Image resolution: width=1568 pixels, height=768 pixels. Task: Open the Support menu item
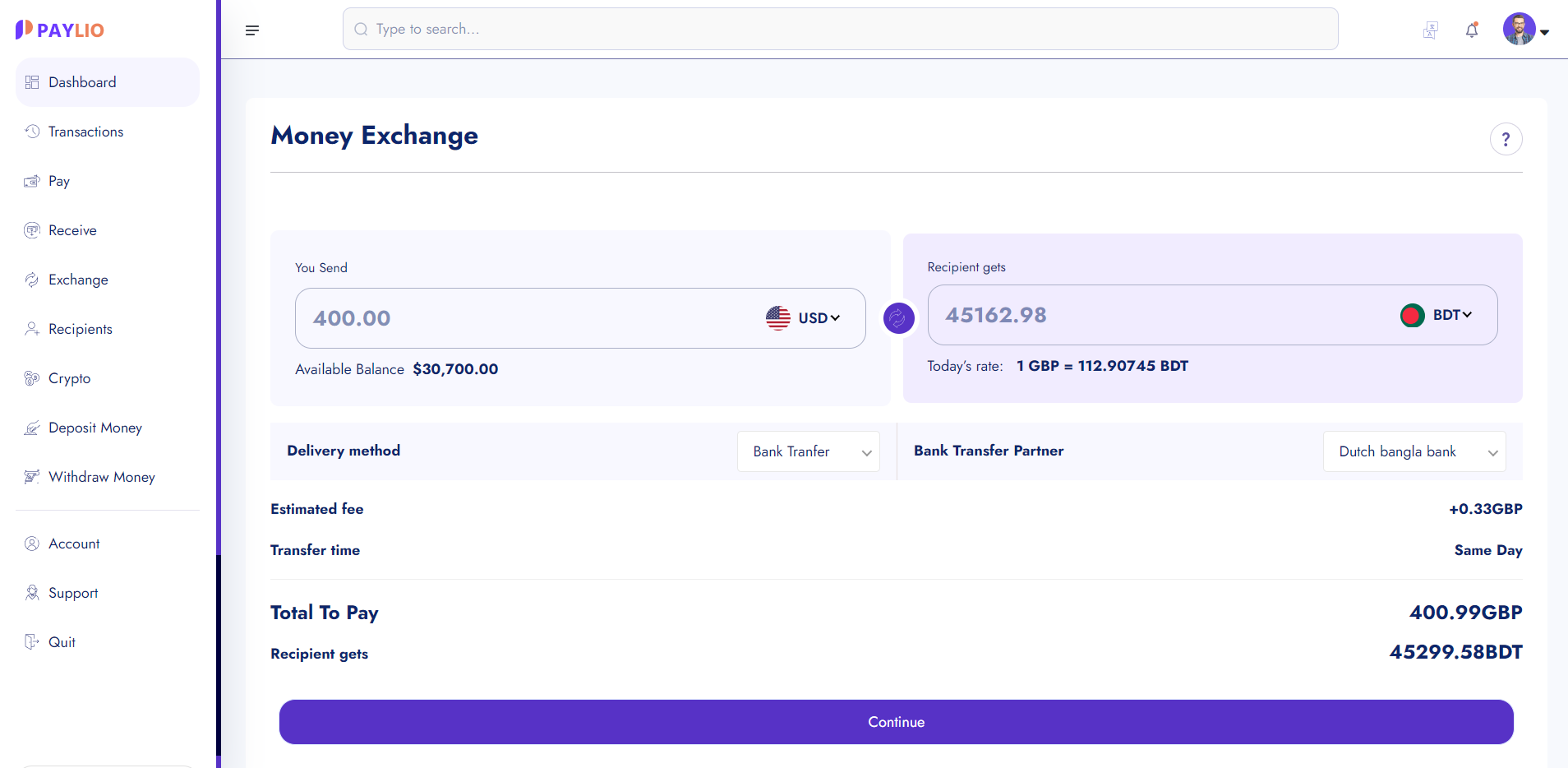click(108, 593)
